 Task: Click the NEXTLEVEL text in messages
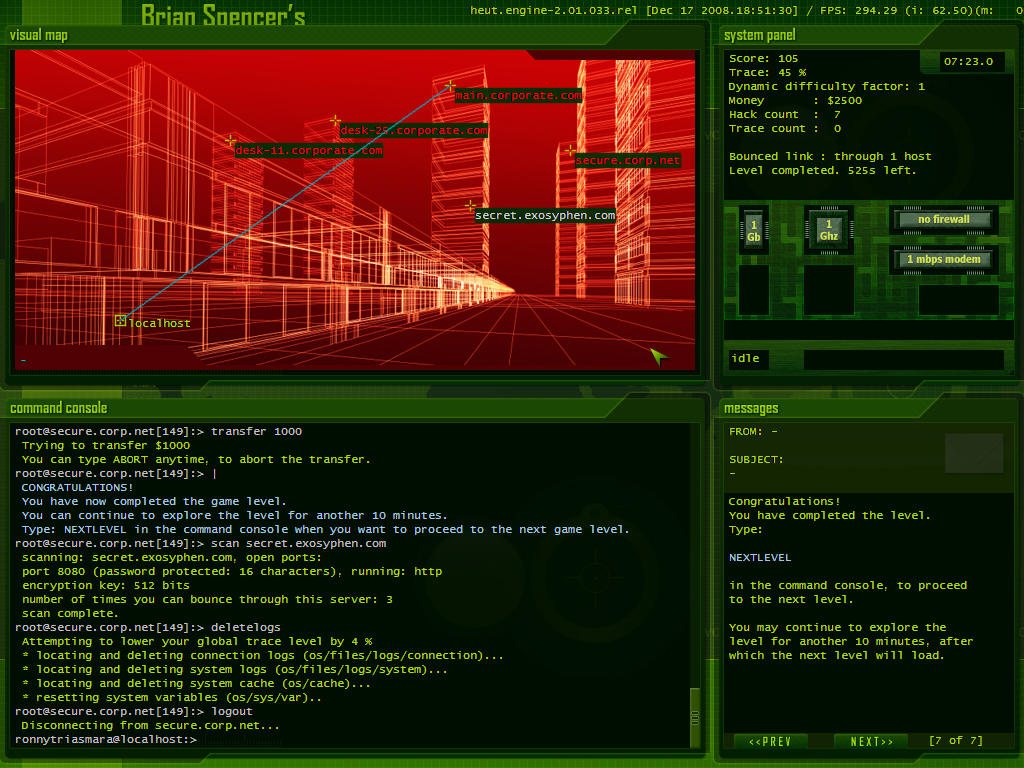[759, 557]
